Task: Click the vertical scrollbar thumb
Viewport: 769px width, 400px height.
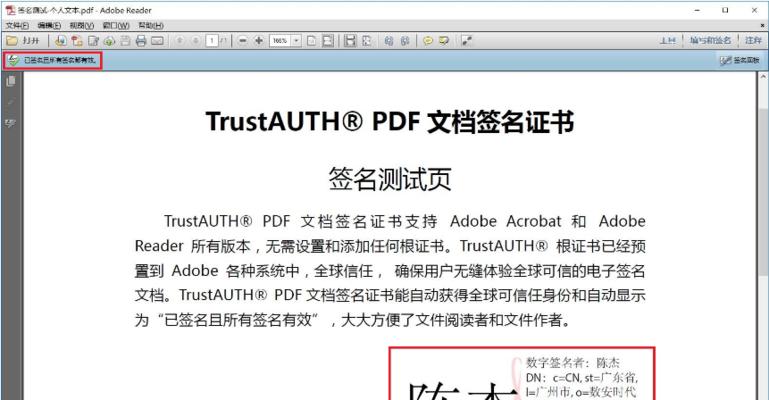Action: [763, 192]
